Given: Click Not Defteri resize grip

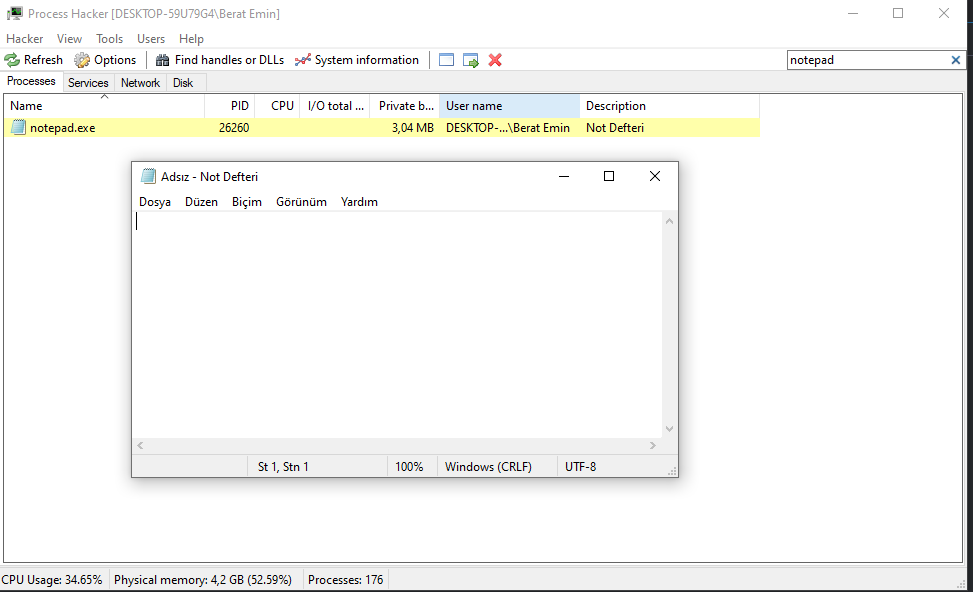Looking at the screenshot, I should 672,471.
